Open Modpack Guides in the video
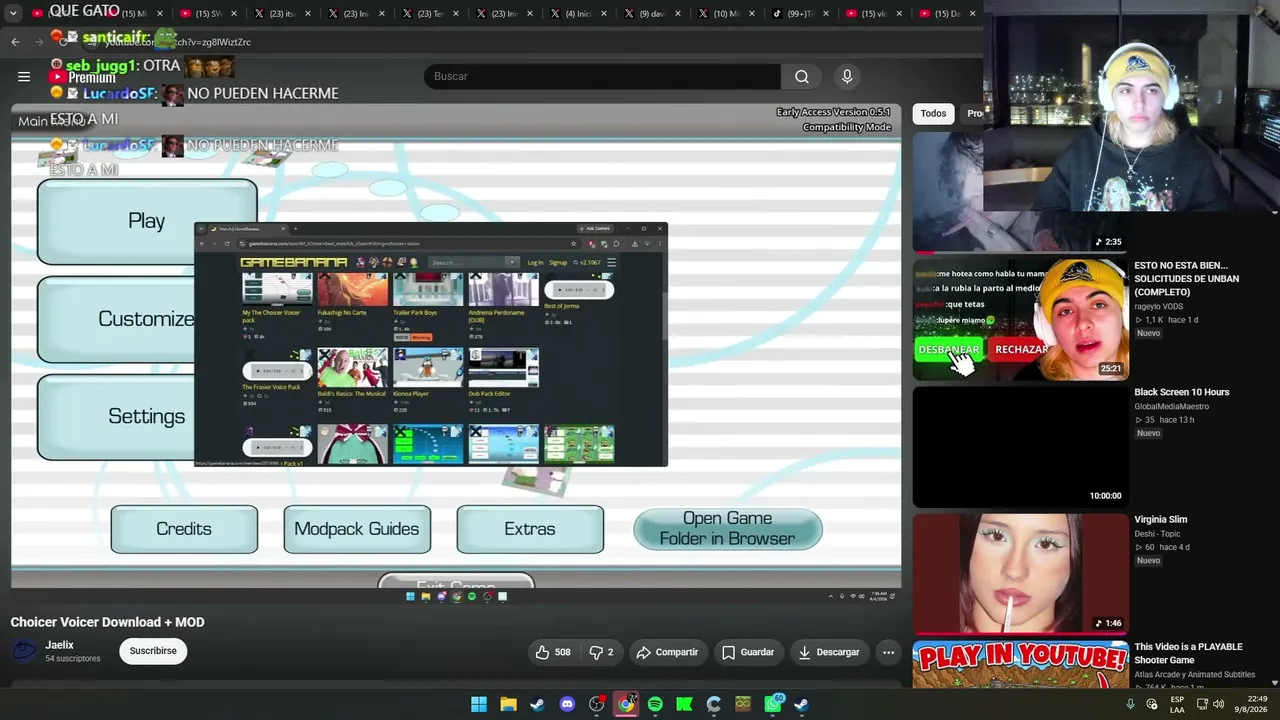This screenshot has width=1280, height=720. [x=357, y=529]
